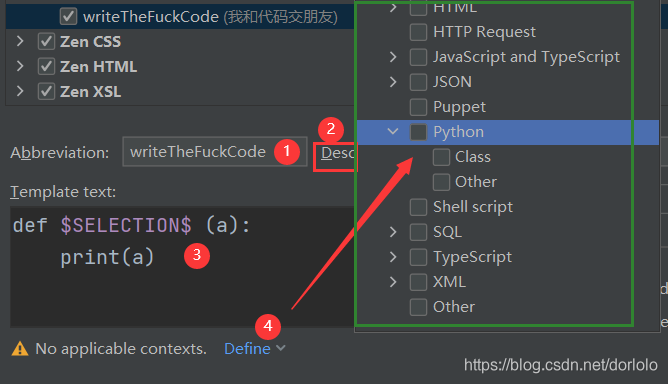Open the Define contexts dropdown arrow
668x384 pixels.
281,348
